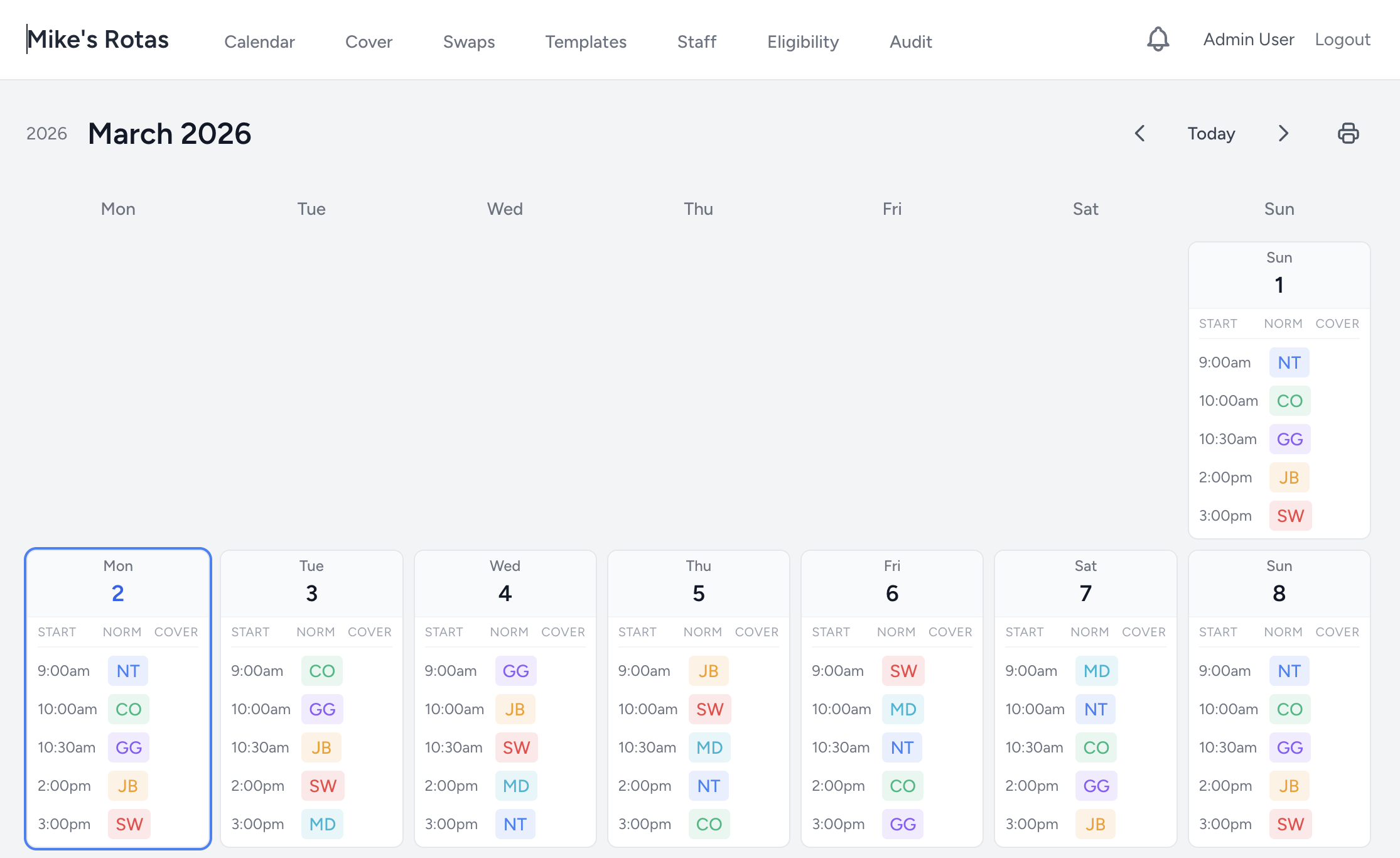
Task: Open the notifications bell
Action: (x=1157, y=39)
